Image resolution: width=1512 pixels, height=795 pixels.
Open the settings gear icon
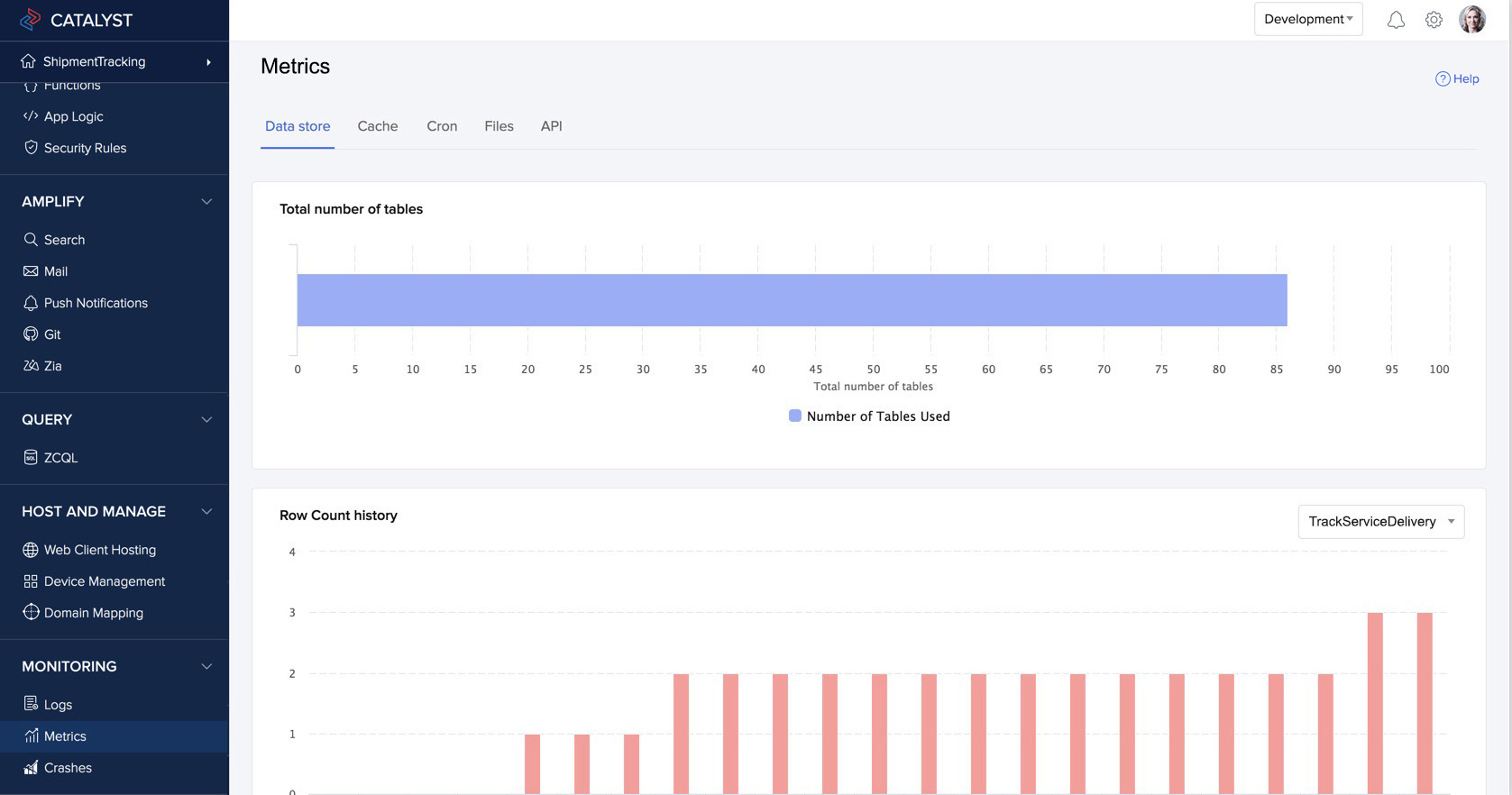tap(1434, 20)
